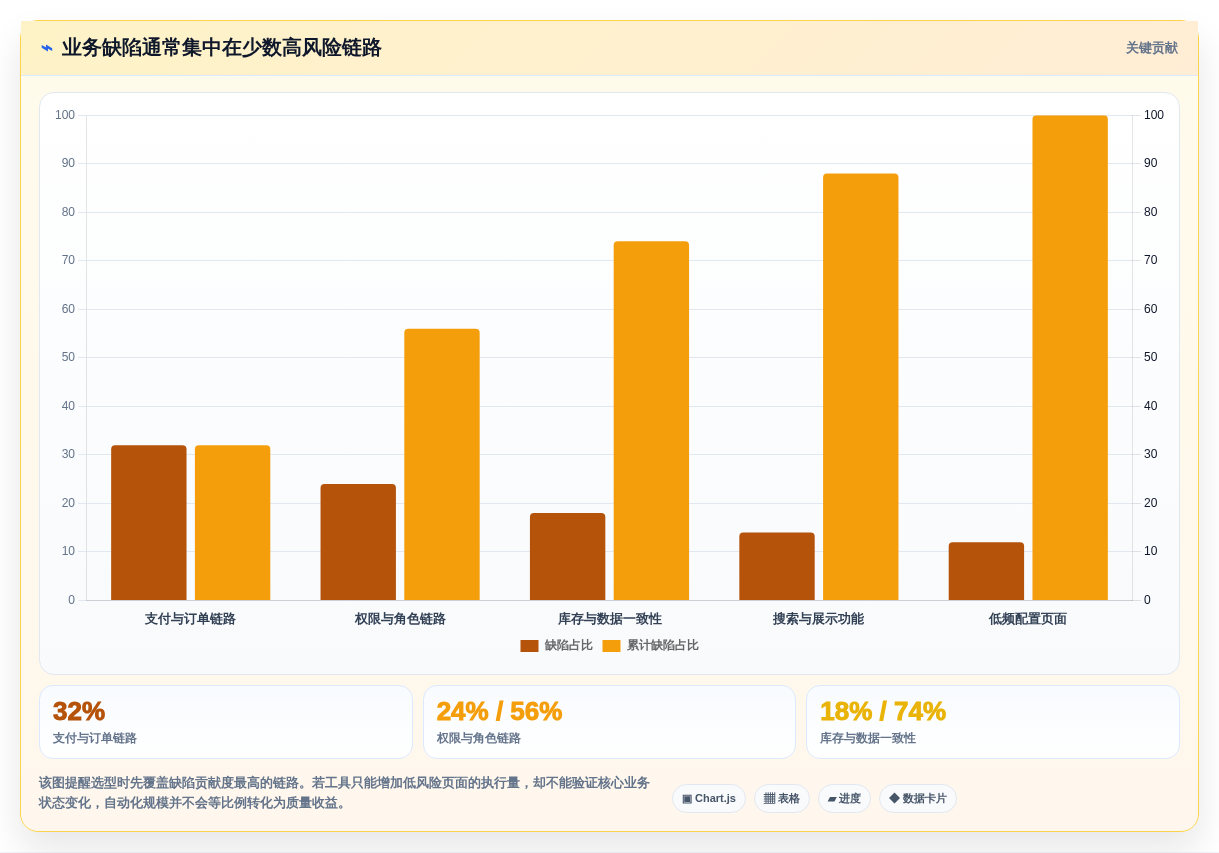
Task: Select the Chart.js tag chip
Action: coord(709,798)
